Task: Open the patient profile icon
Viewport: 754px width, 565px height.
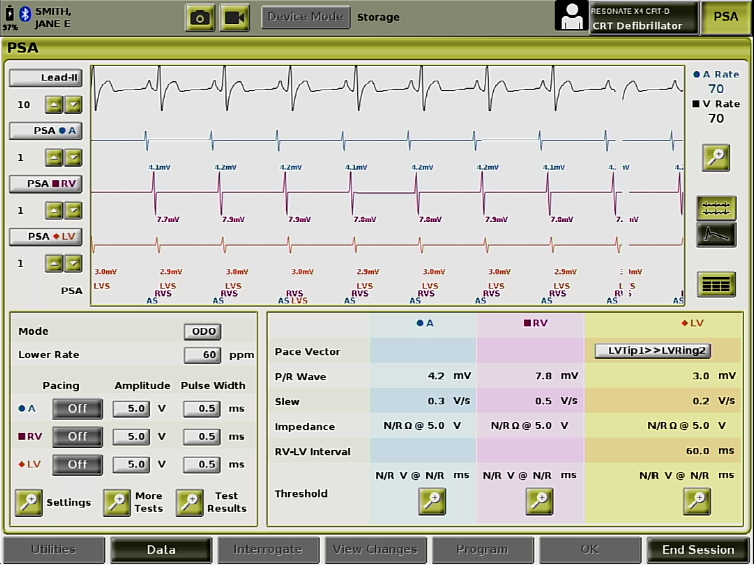Action: pyautogui.click(x=572, y=17)
